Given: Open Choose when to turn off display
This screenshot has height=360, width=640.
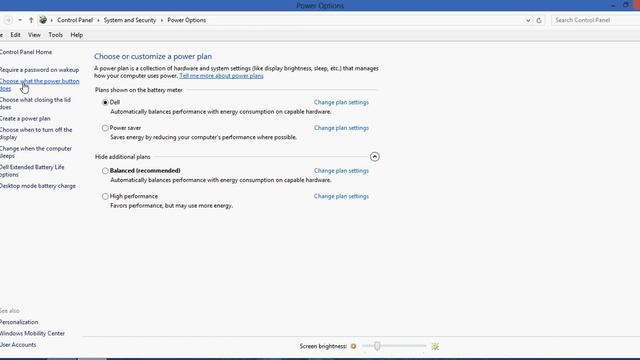Looking at the screenshot, I should tap(36, 133).
